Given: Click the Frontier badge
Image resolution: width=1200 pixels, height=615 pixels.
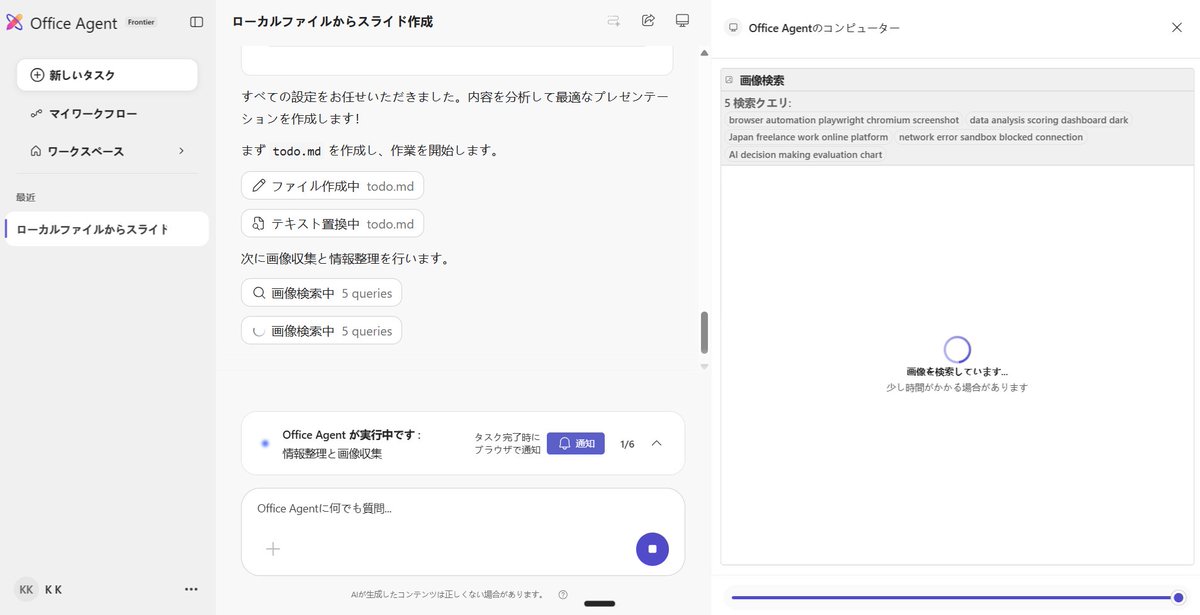Looking at the screenshot, I should pos(141,22).
